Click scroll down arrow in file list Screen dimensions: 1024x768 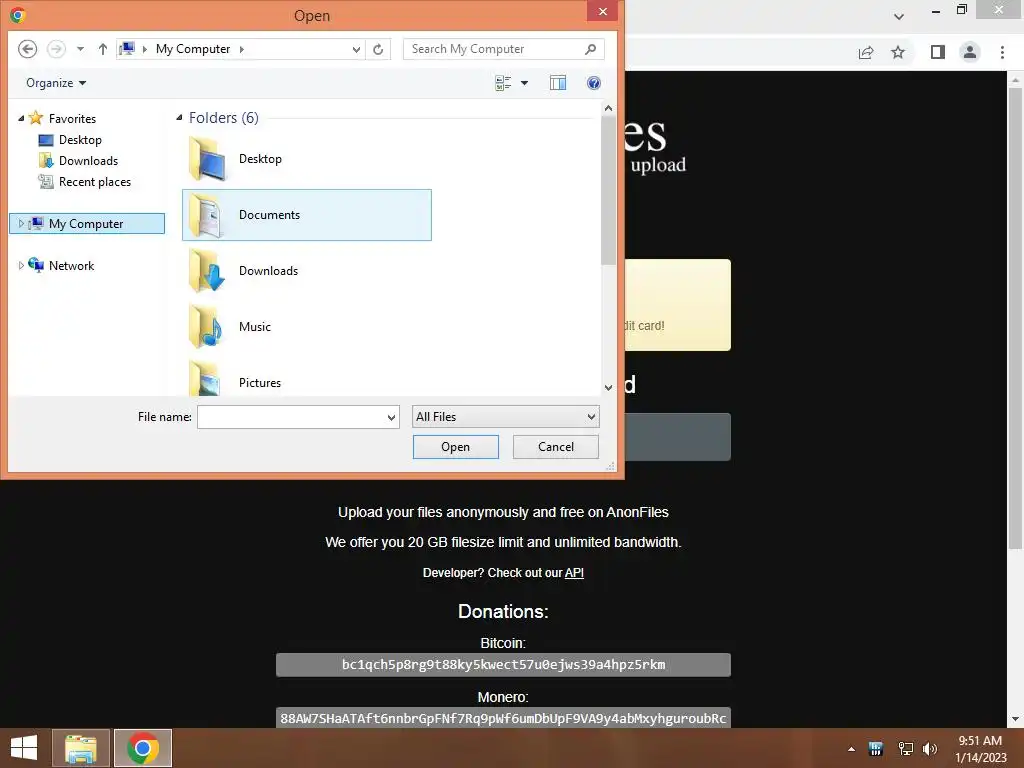click(608, 387)
